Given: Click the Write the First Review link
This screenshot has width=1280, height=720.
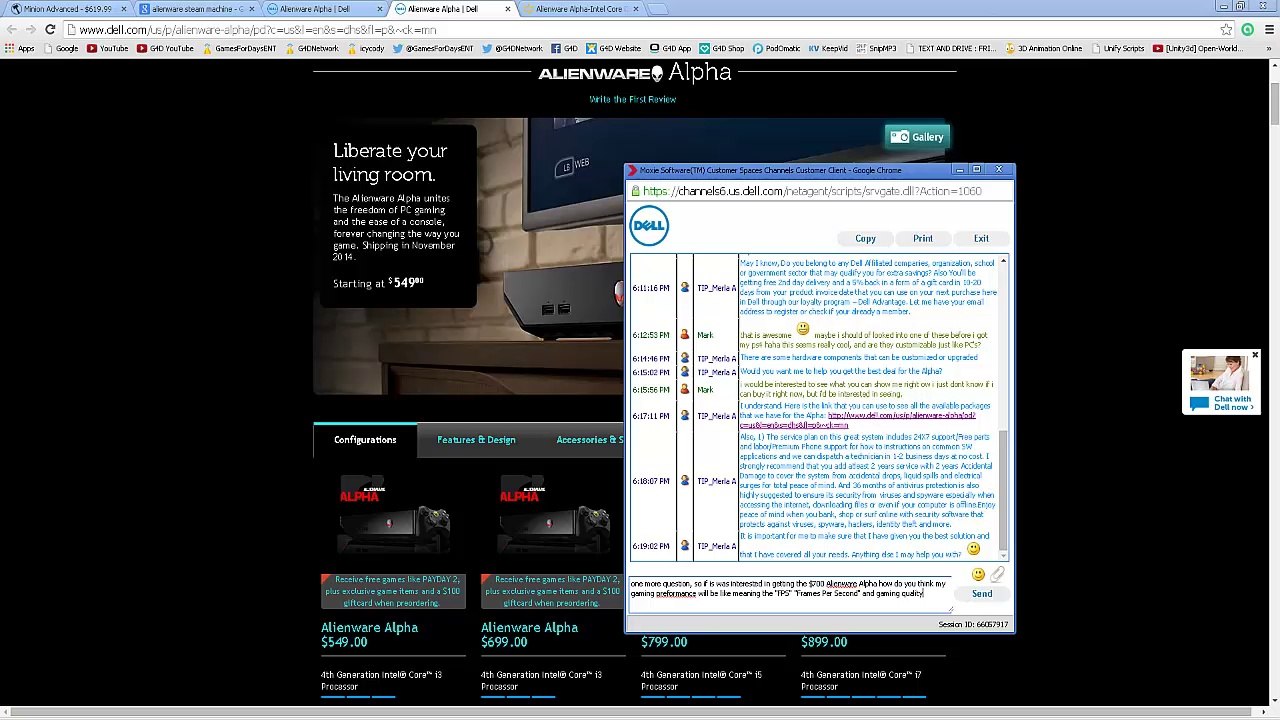Looking at the screenshot, I should [632, 99].
